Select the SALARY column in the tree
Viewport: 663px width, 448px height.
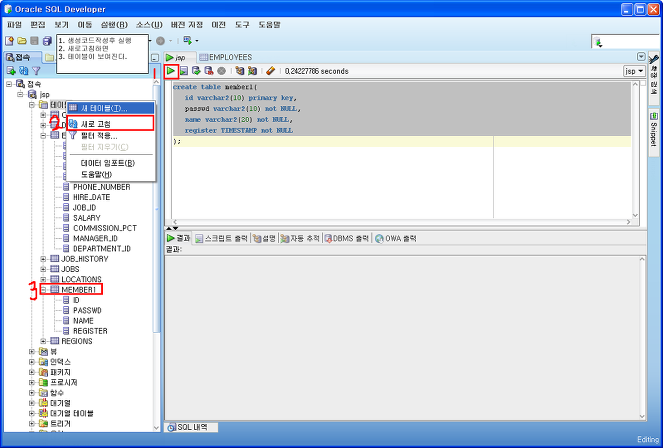pos(87,218)
